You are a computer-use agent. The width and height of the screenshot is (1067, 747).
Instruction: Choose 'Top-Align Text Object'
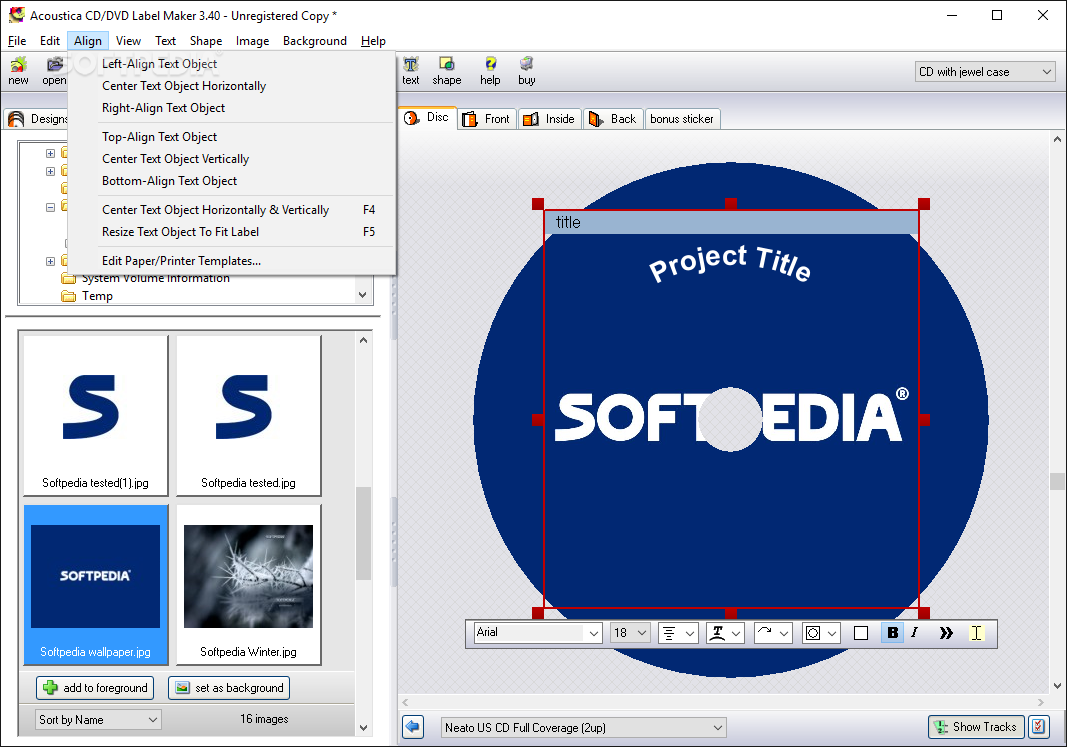tap(231, 137)
